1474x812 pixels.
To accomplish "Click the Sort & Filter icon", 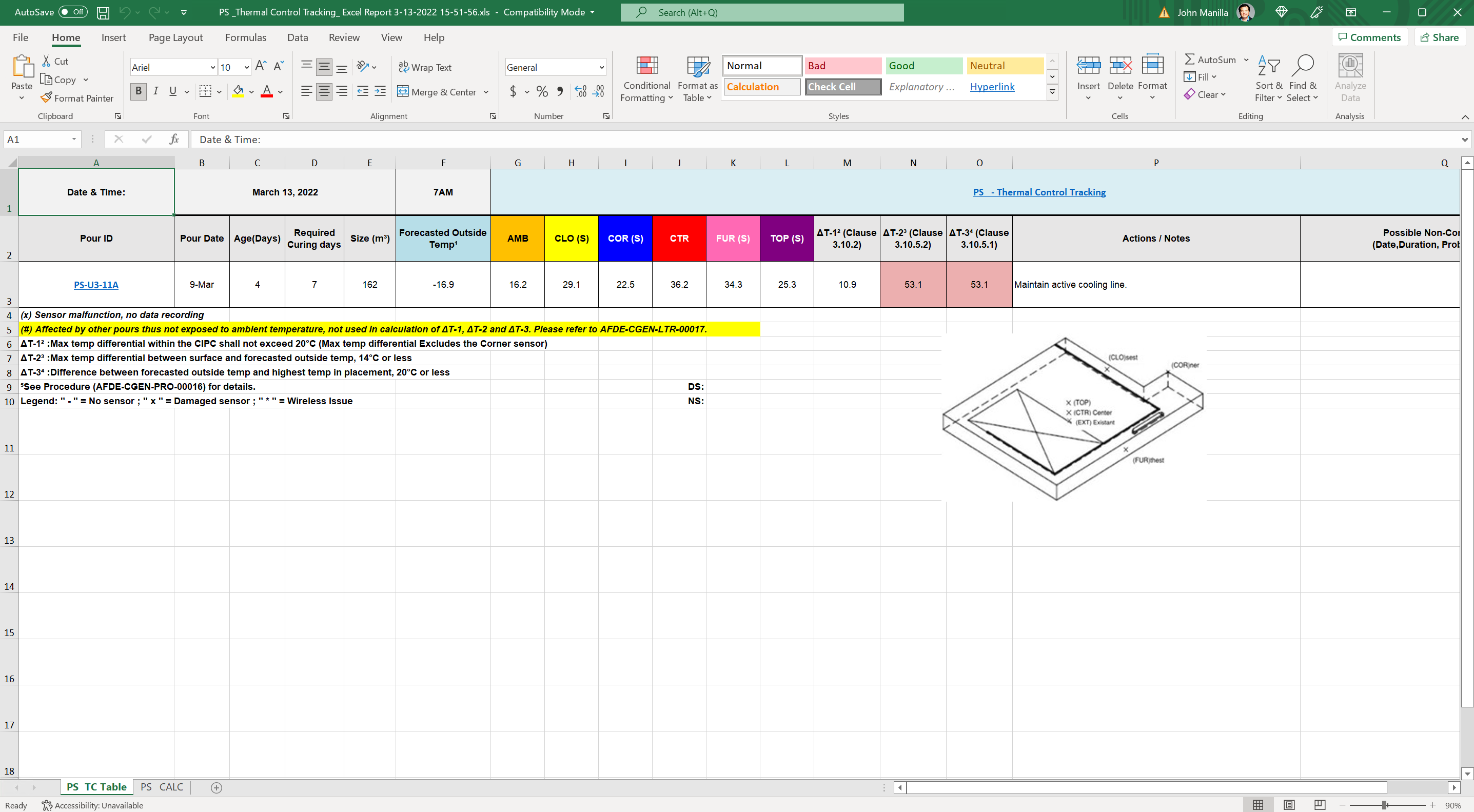I will [x=1269, y=67].
